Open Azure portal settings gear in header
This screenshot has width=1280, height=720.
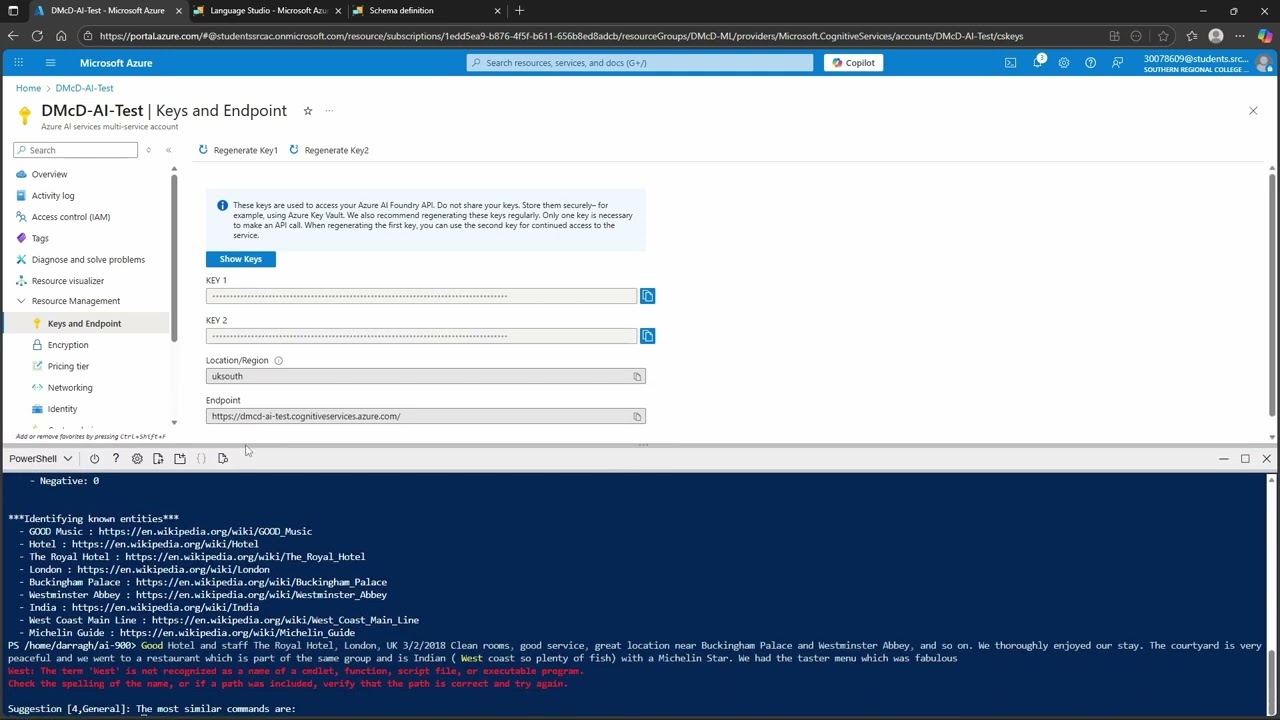click(1063, 63)
